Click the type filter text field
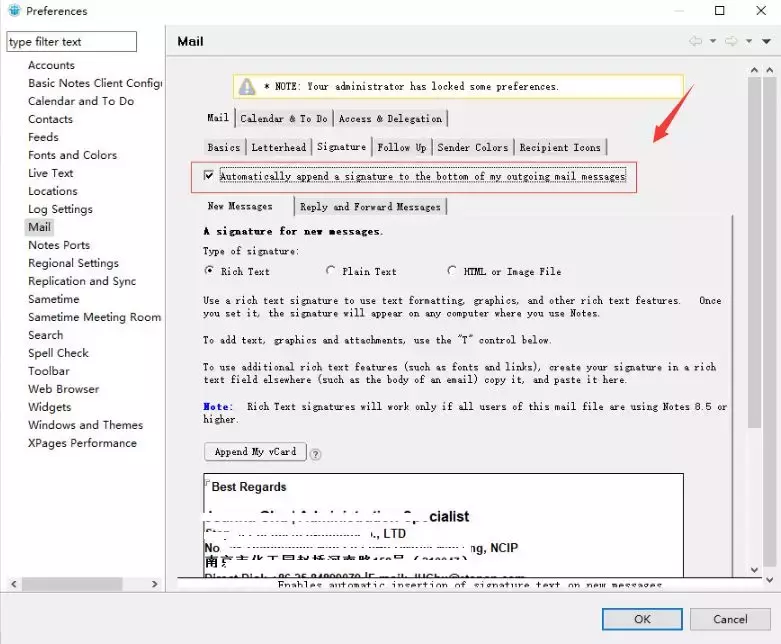This screenshot has width=781, height=644. coord(71,42)
